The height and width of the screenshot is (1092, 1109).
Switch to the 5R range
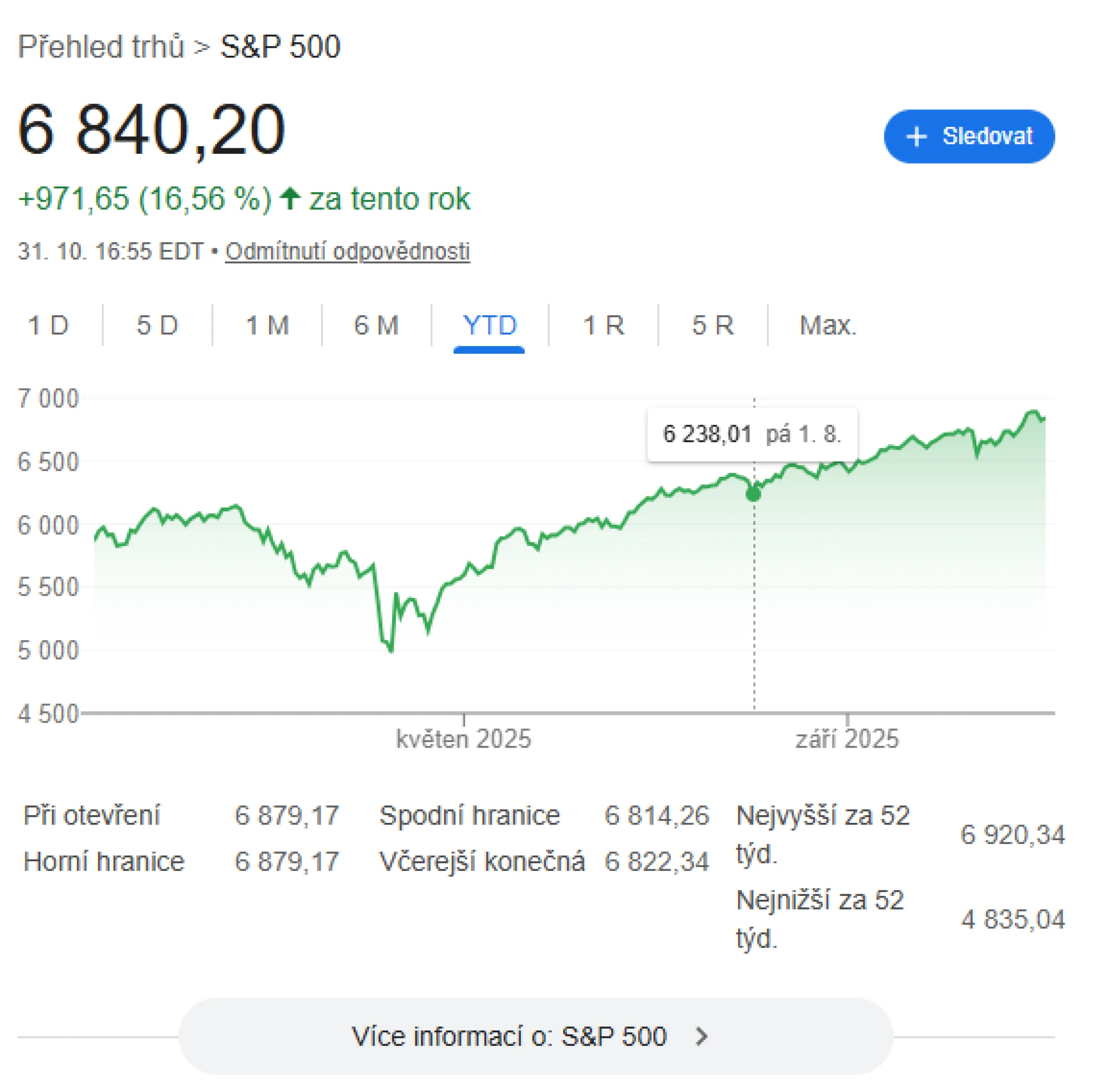712,325
